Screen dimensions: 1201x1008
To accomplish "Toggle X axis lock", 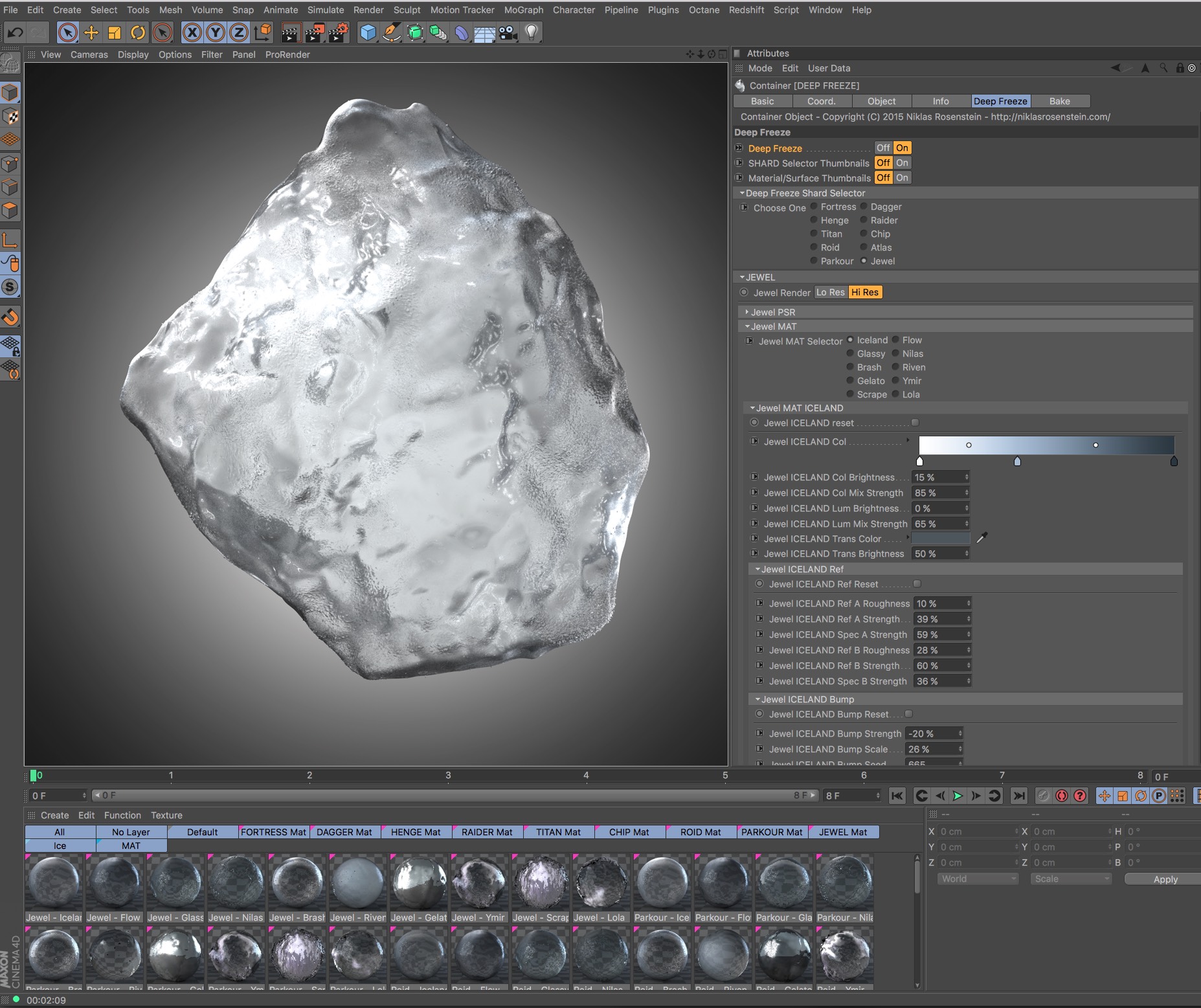I will point(192,32).
